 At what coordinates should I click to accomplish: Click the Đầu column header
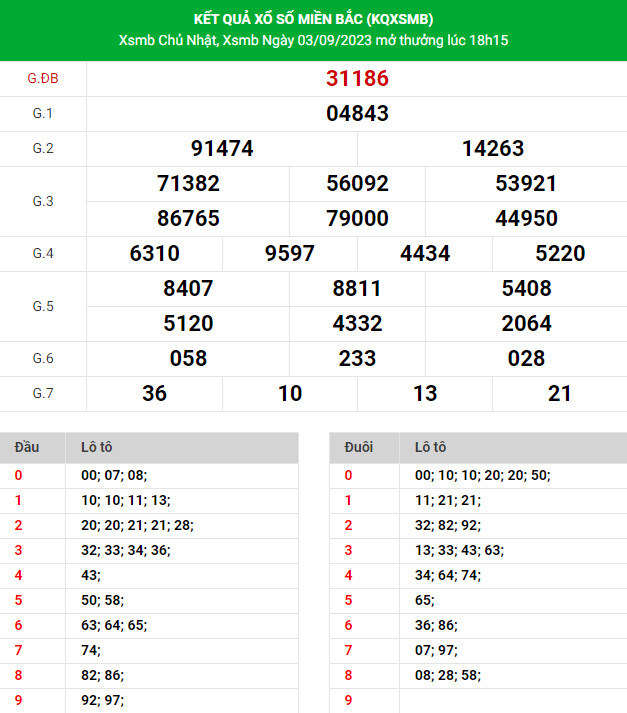[x=27, y=447]
